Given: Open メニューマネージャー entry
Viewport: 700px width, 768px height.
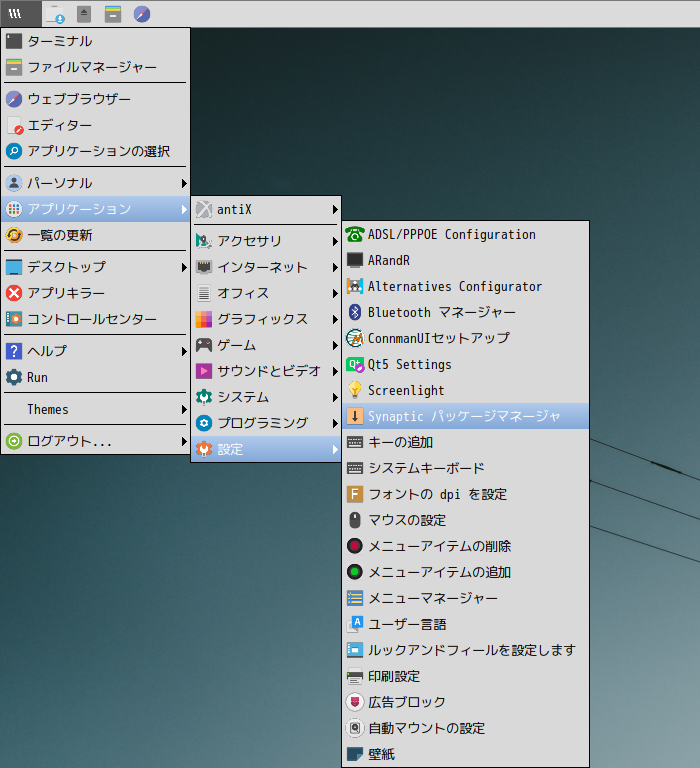Looking at the screenshot, I should click(465, 598).
